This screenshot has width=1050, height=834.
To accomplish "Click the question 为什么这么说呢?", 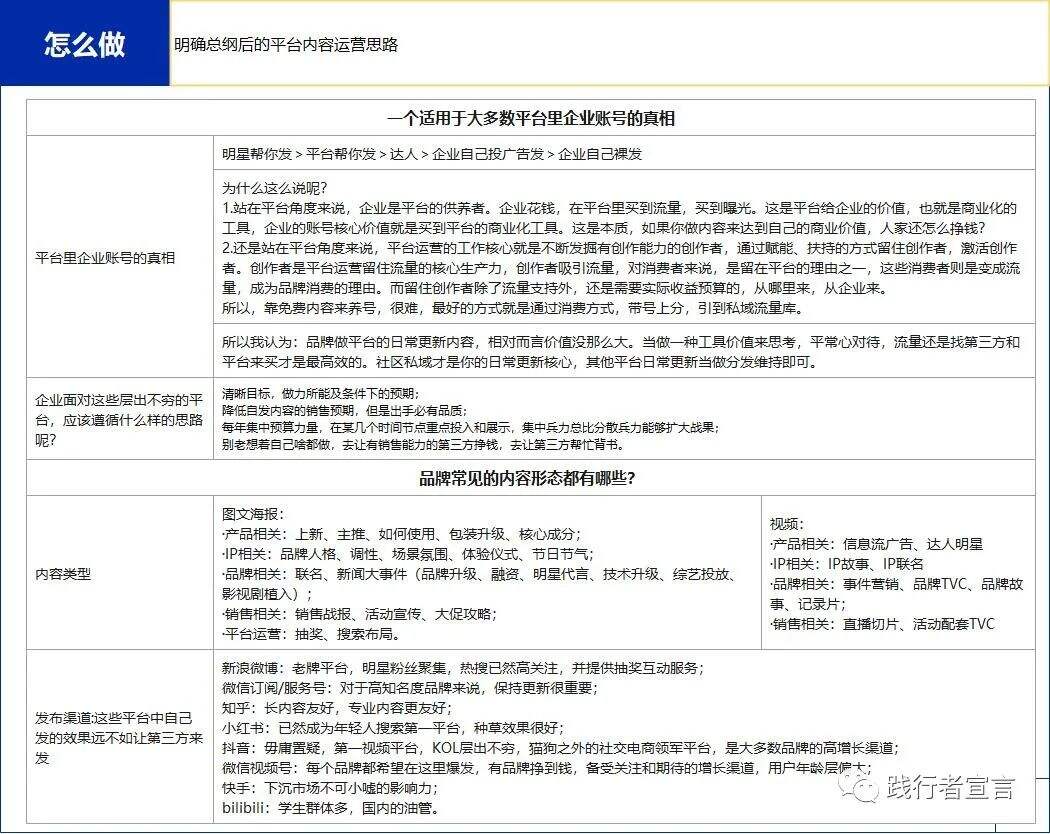I will tap(275, 188).
